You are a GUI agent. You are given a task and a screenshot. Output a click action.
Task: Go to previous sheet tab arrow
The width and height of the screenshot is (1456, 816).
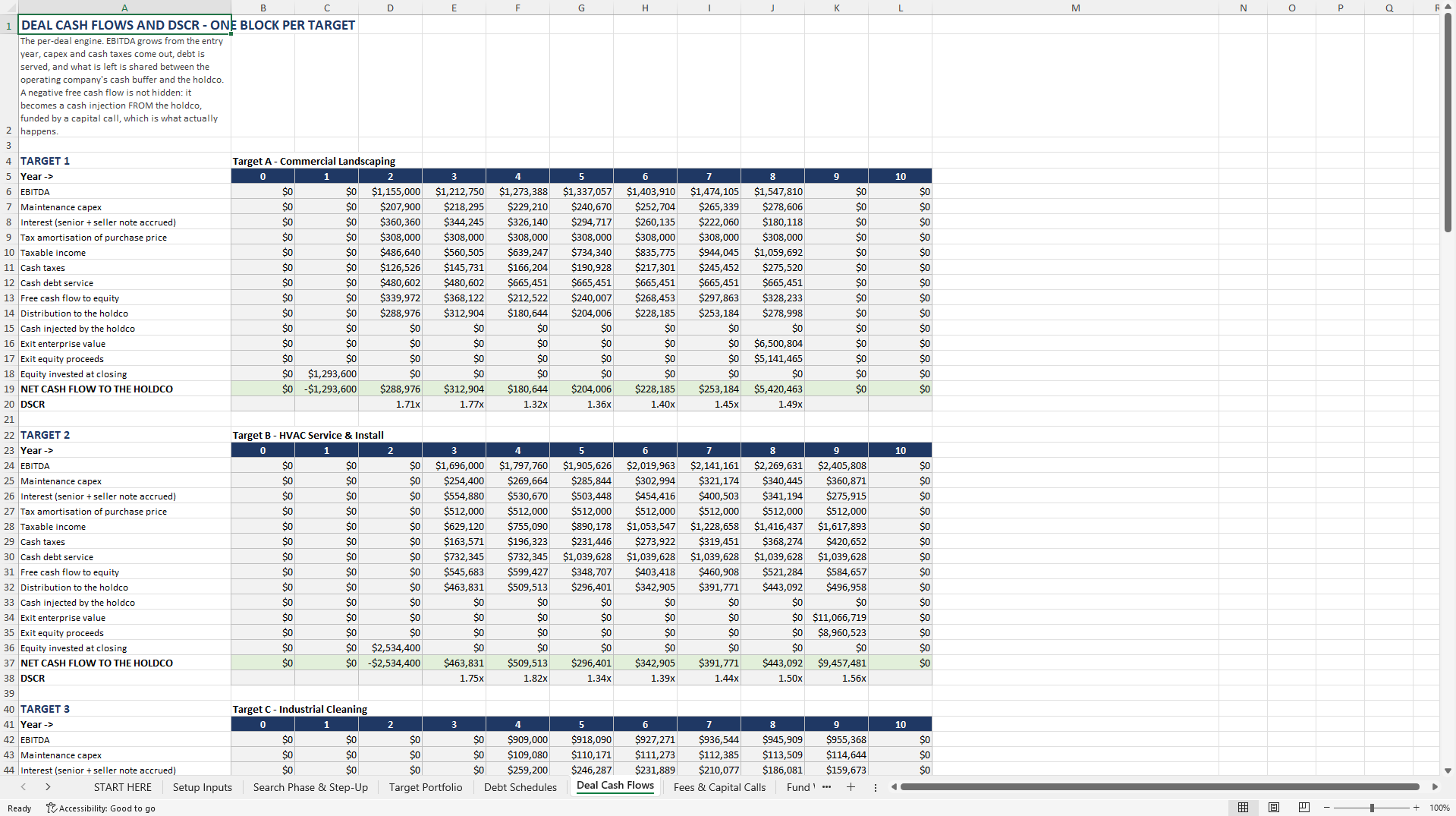(x=24, y=787)
